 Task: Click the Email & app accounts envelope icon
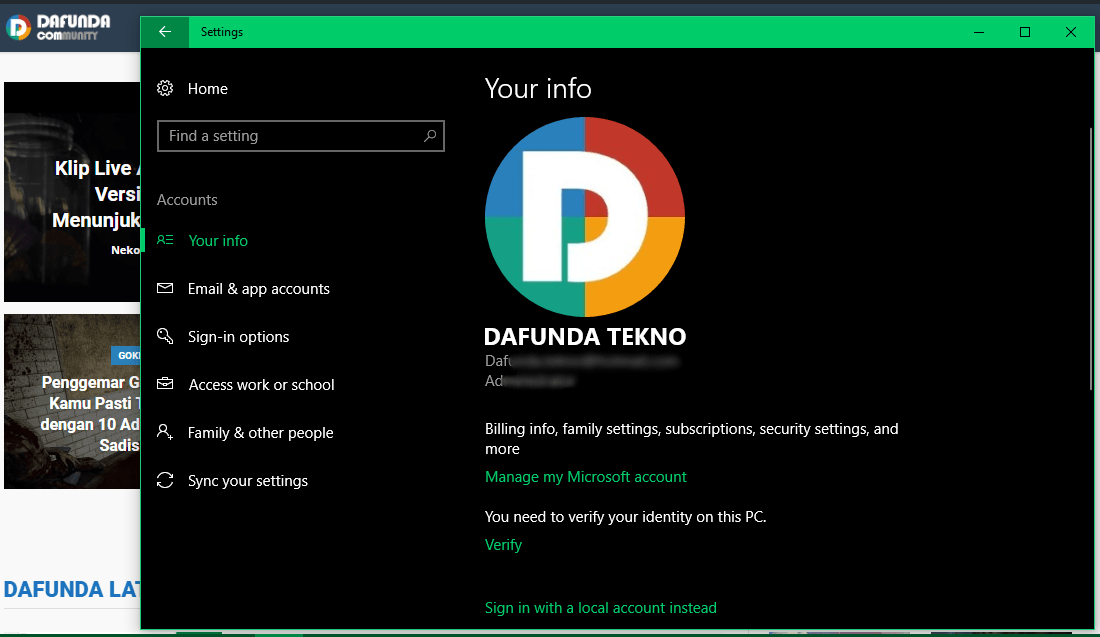[x=166, y=289]
